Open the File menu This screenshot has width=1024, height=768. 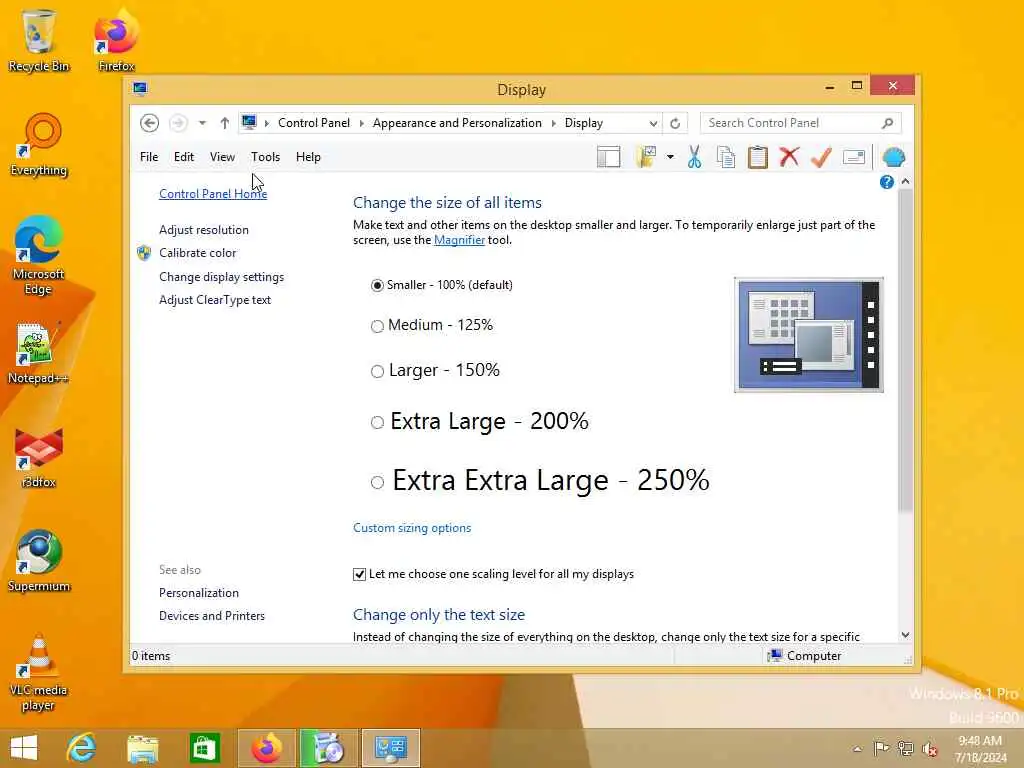click(x=149, y=157)
